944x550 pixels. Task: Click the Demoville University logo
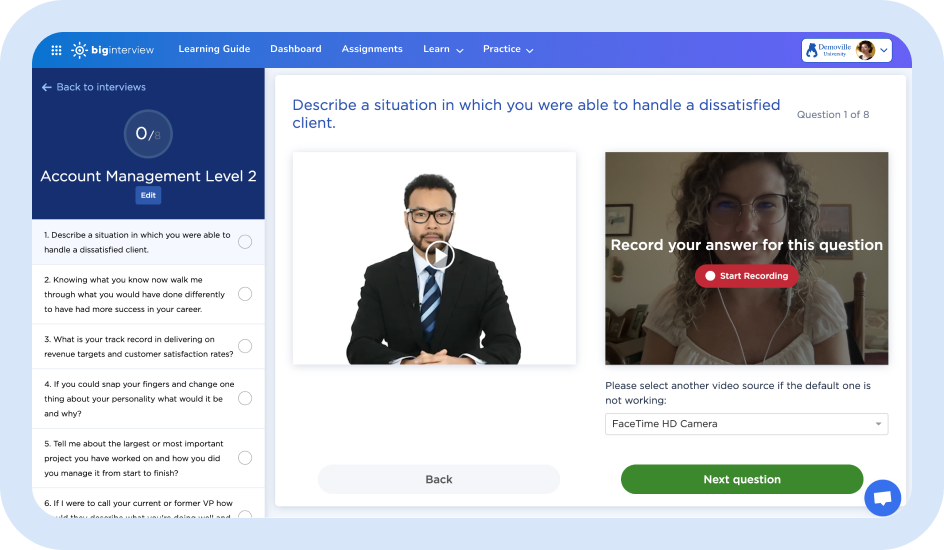(828, 50)
